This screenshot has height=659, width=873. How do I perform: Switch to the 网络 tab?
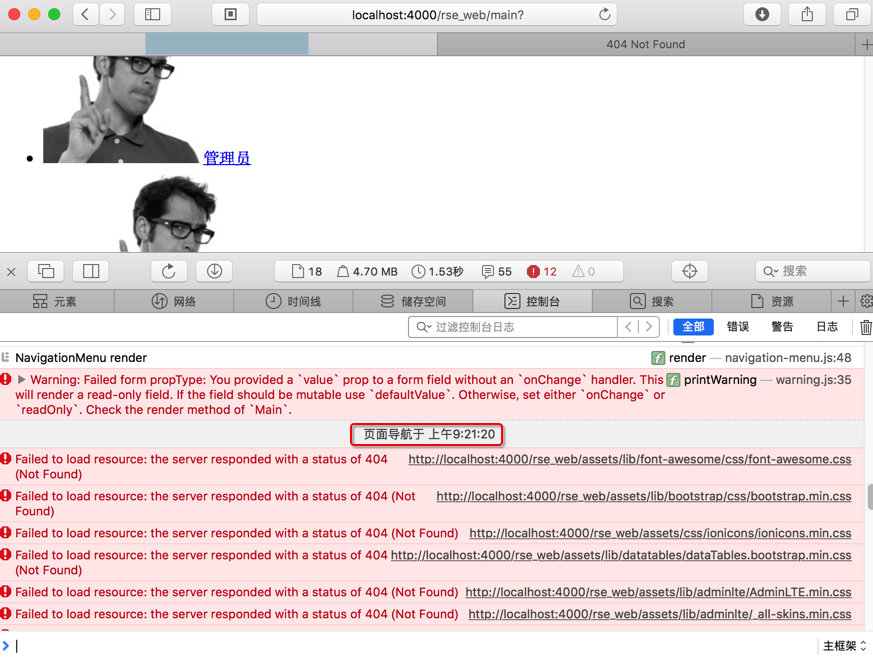(x=174, y=301)
